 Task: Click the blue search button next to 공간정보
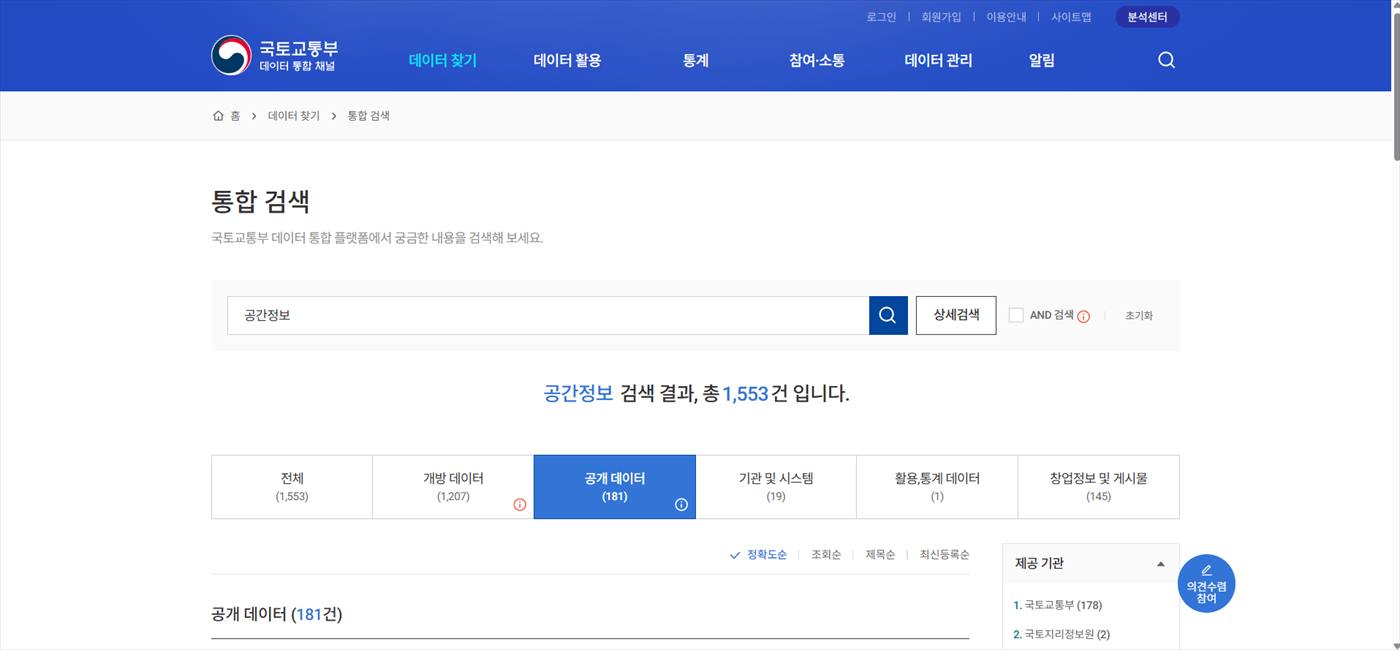888,315
